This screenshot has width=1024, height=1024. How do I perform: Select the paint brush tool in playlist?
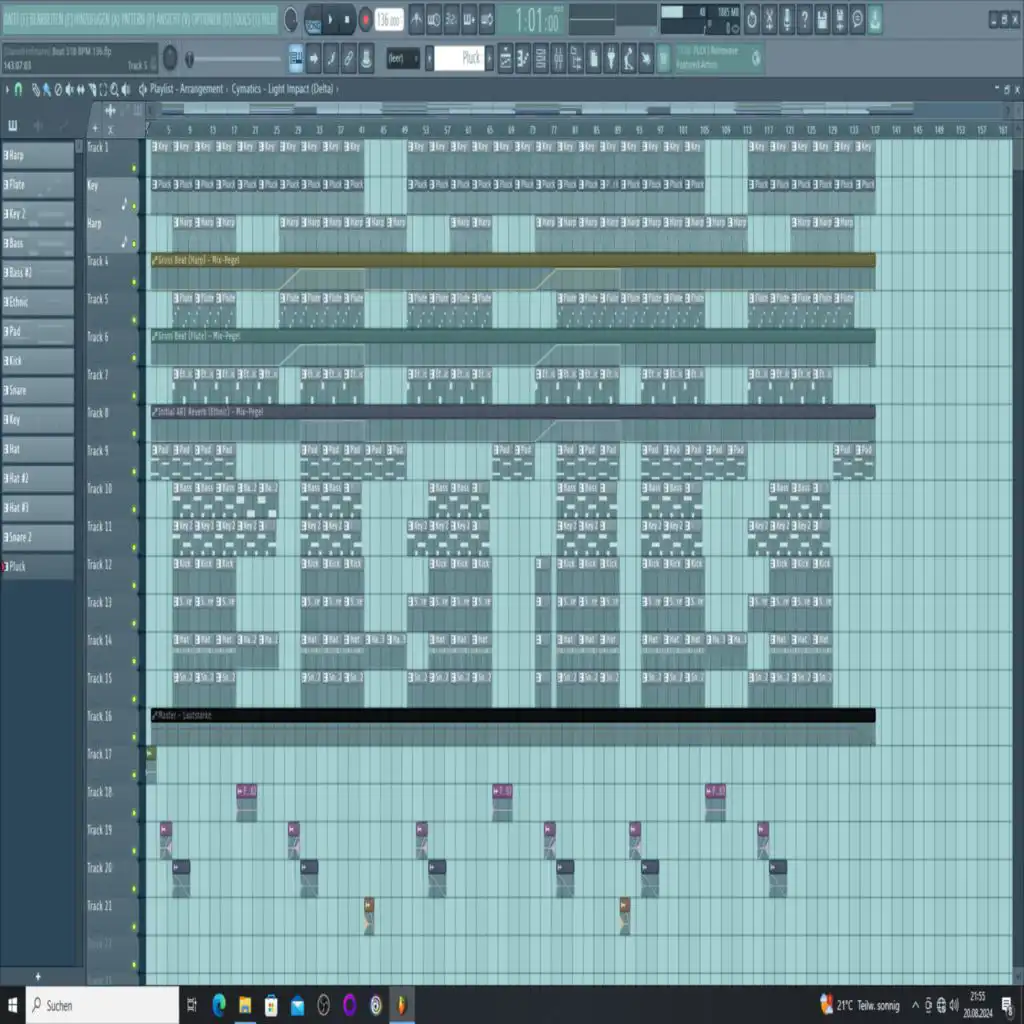click(46, 89)
